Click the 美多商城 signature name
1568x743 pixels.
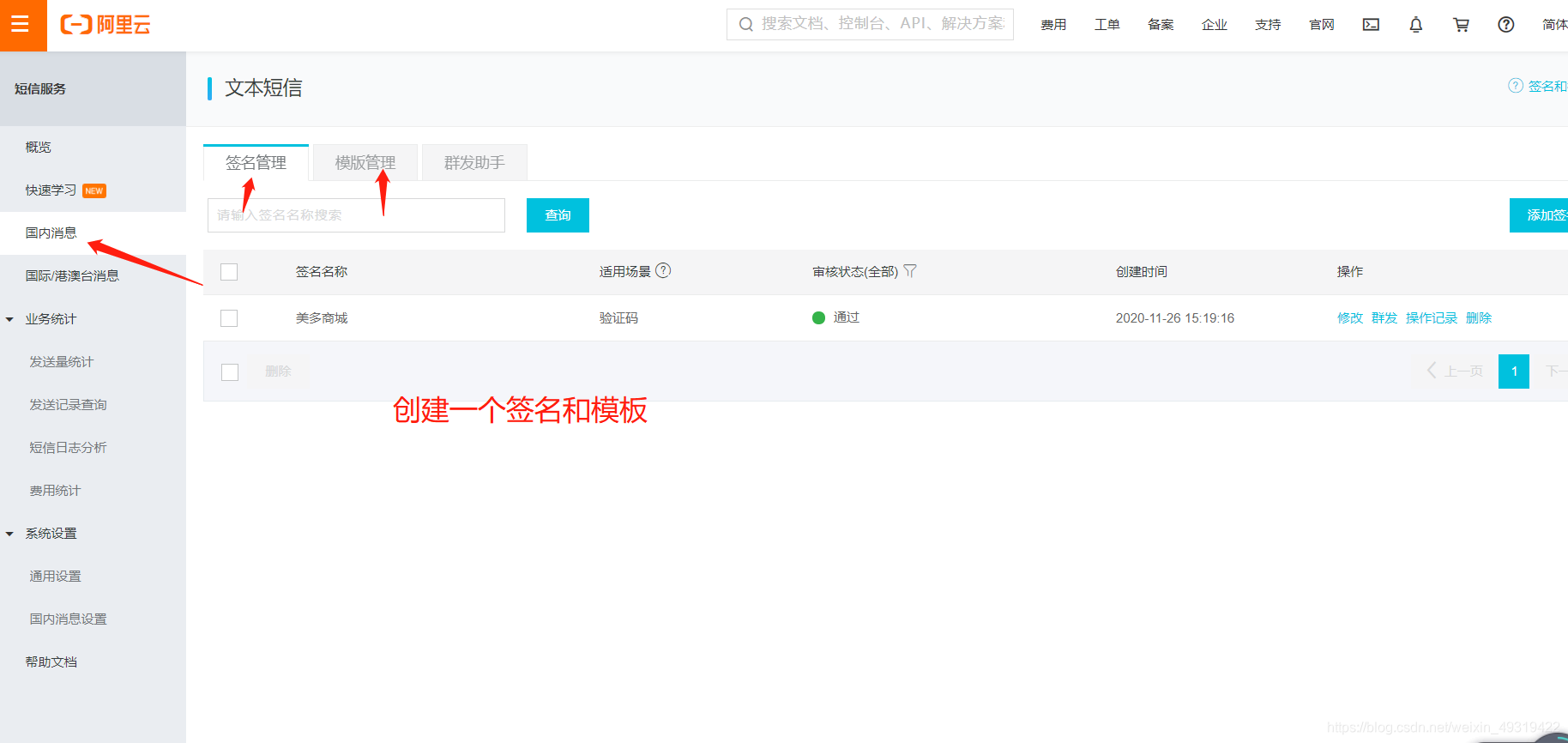point(322,318)
